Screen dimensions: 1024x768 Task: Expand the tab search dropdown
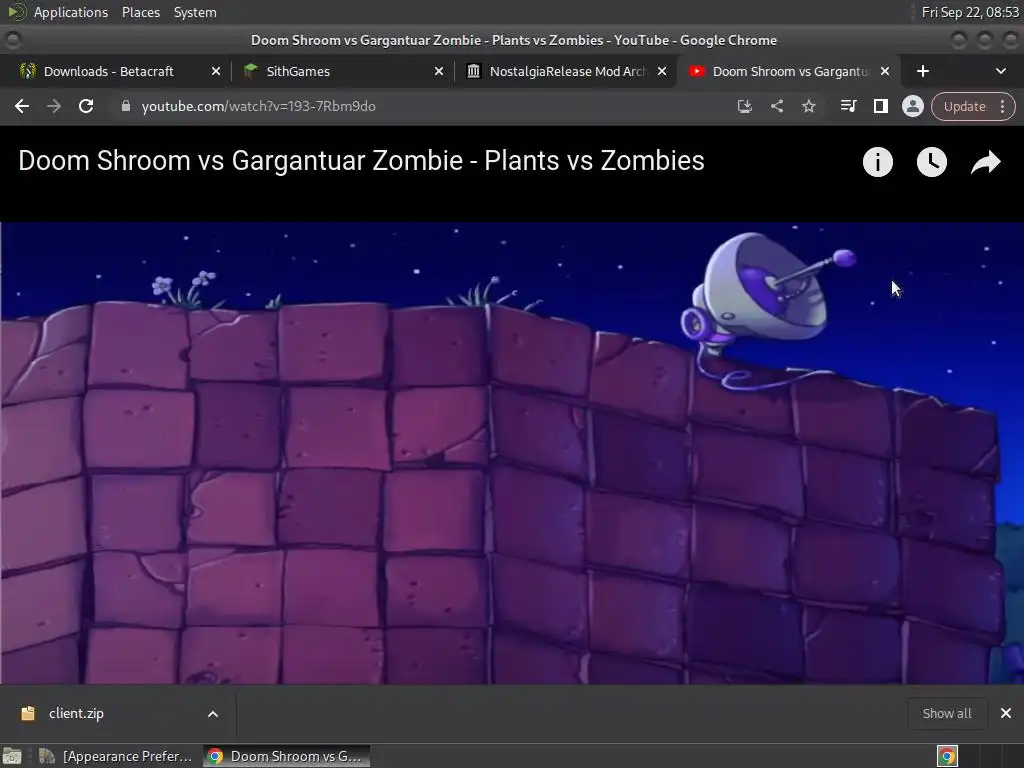[x=1000, y=71]
